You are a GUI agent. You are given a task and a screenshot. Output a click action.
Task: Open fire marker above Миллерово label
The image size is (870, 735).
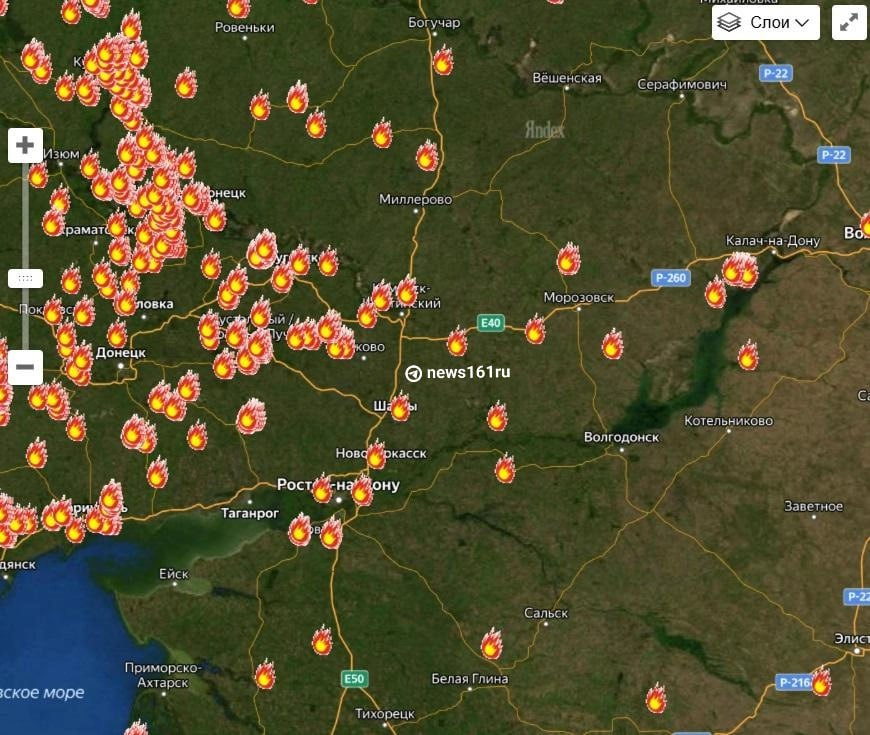[427, 156]
